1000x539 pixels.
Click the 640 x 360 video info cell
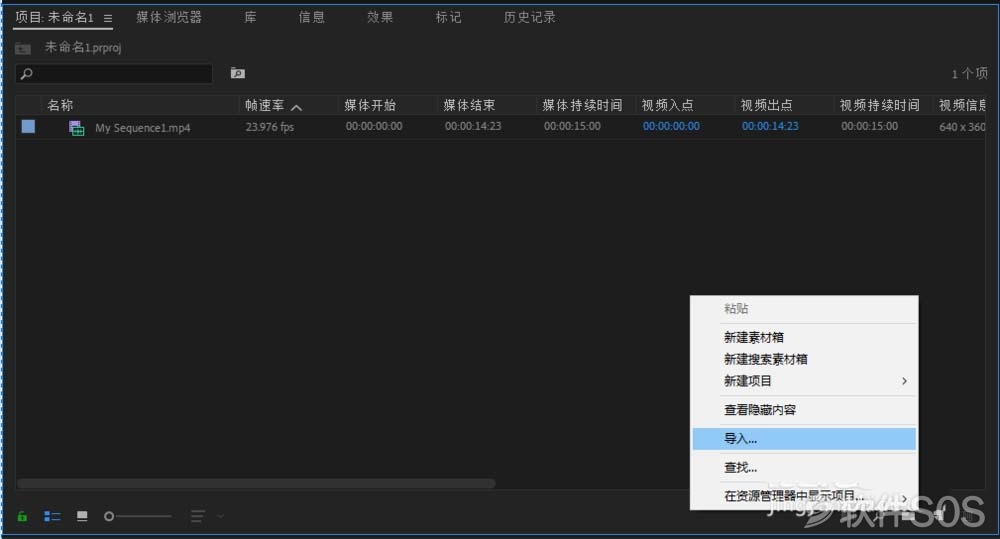(x=962, y=127)
